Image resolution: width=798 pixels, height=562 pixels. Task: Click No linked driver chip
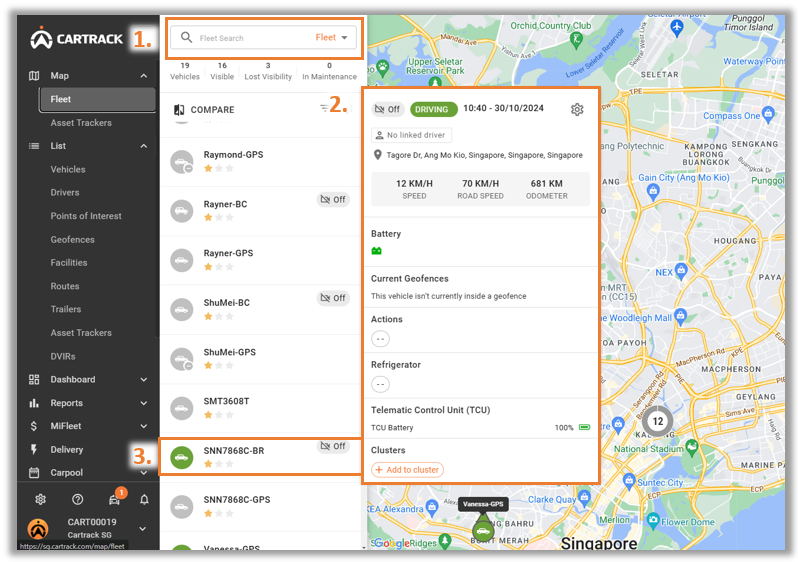point(411,135)
